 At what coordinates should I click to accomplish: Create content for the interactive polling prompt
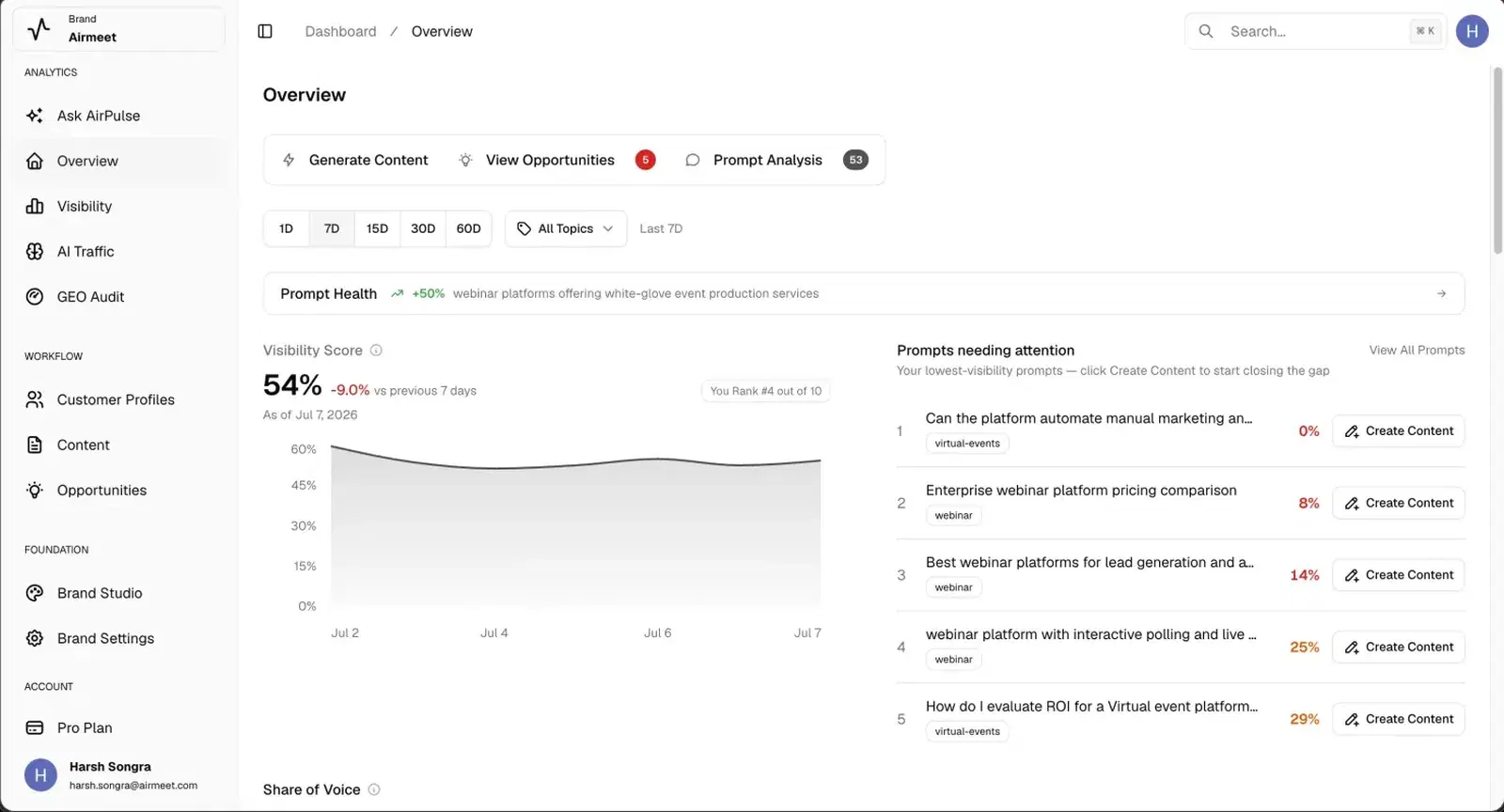click(x=1398, y=647)
